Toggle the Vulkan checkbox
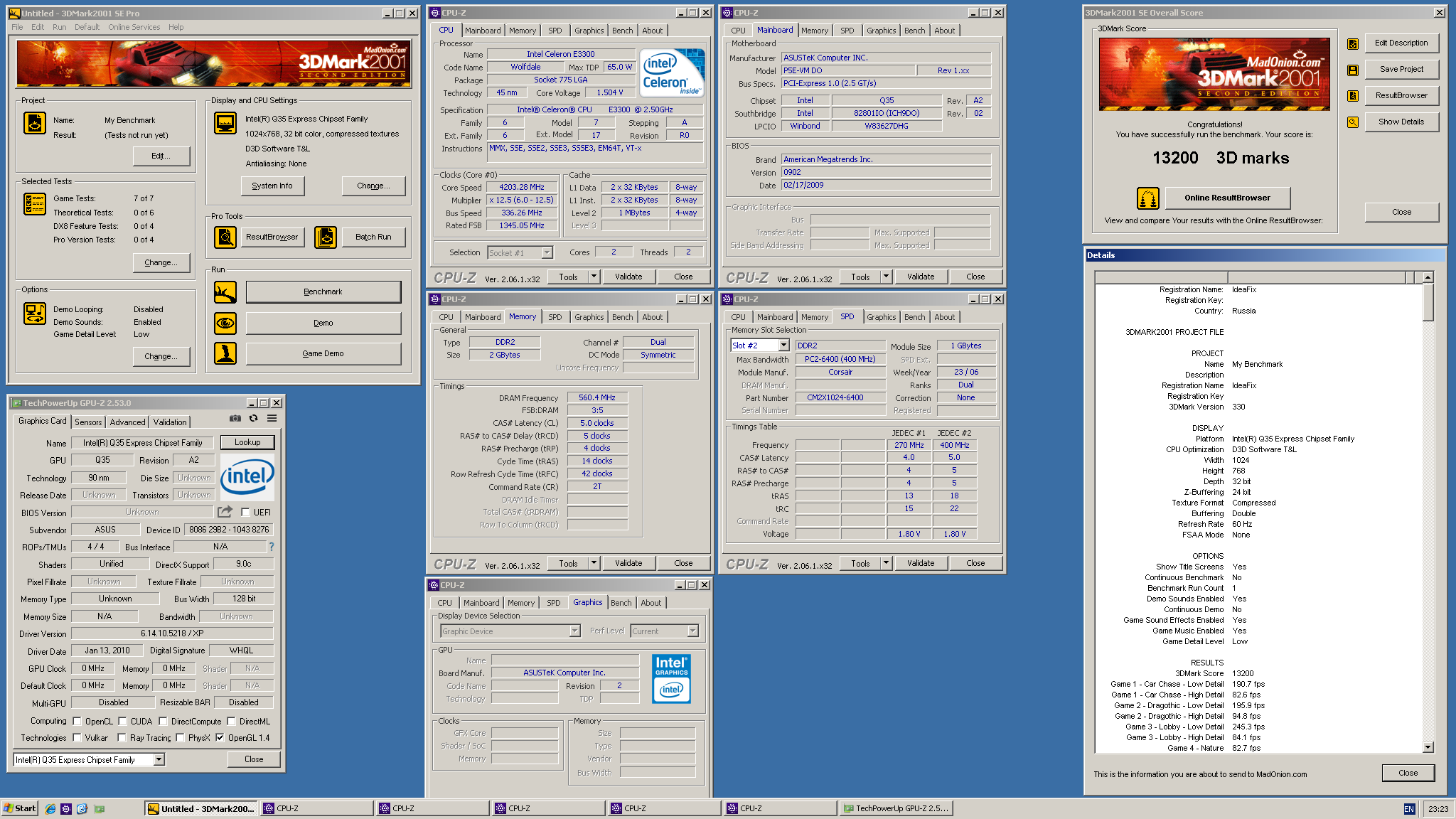This screenshot has height=819, width=1456. [x=77, y=737]
